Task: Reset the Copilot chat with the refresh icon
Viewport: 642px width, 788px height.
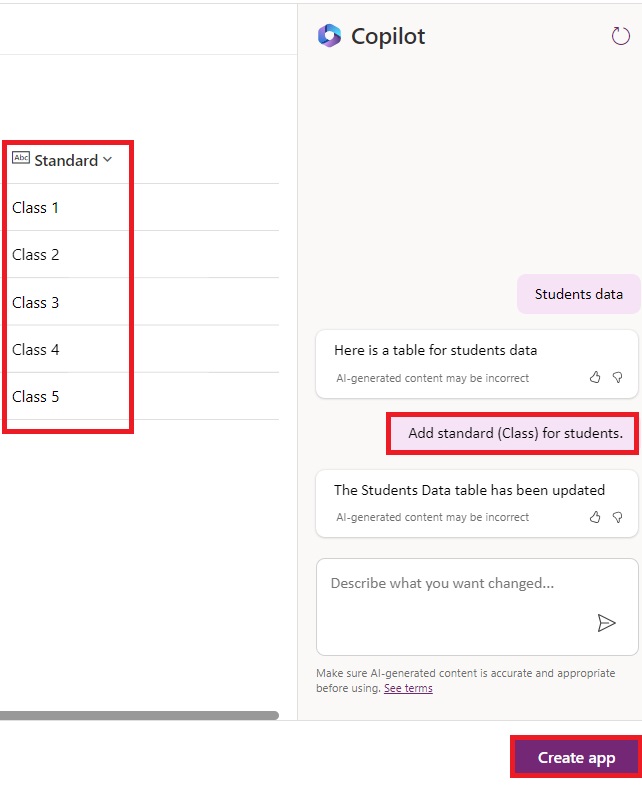Action: pyautogui.click(x=621, y=36)
